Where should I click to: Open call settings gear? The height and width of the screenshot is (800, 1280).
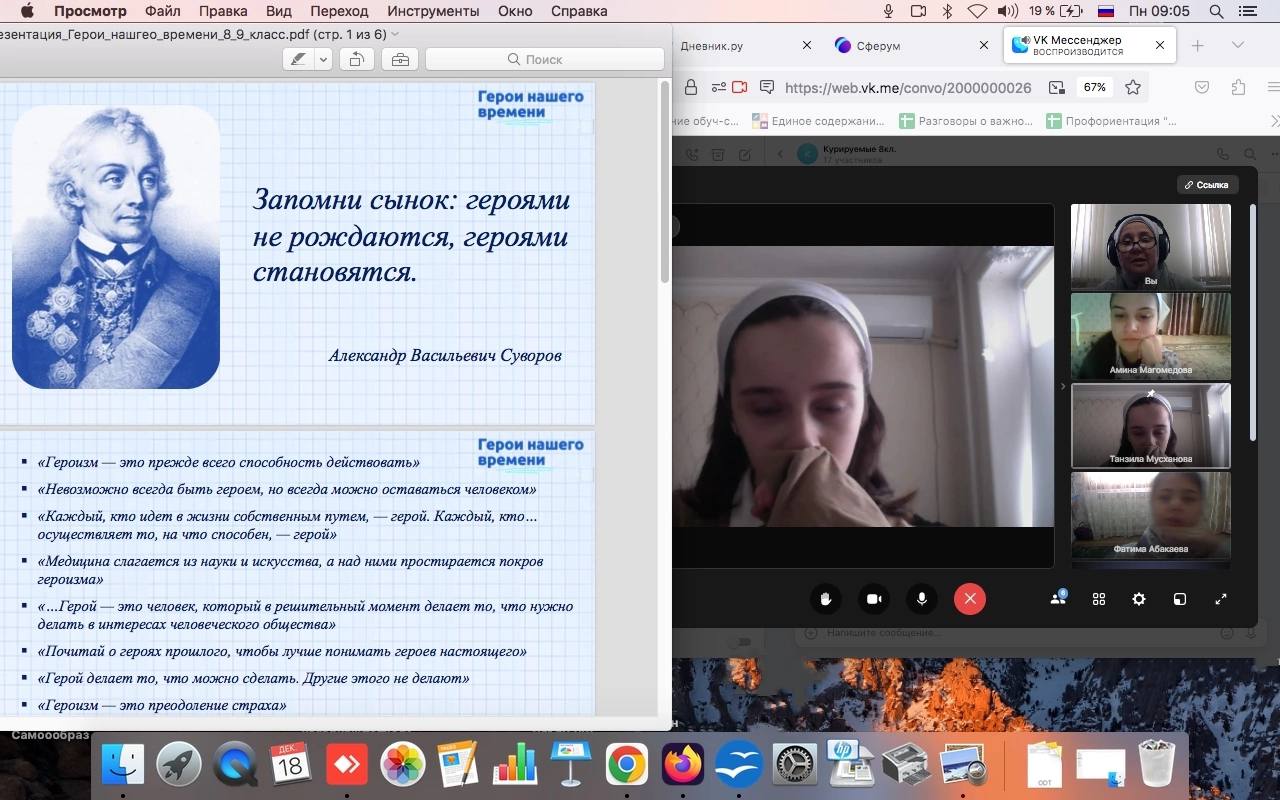pyautogui.click(x=1139, y=599)
